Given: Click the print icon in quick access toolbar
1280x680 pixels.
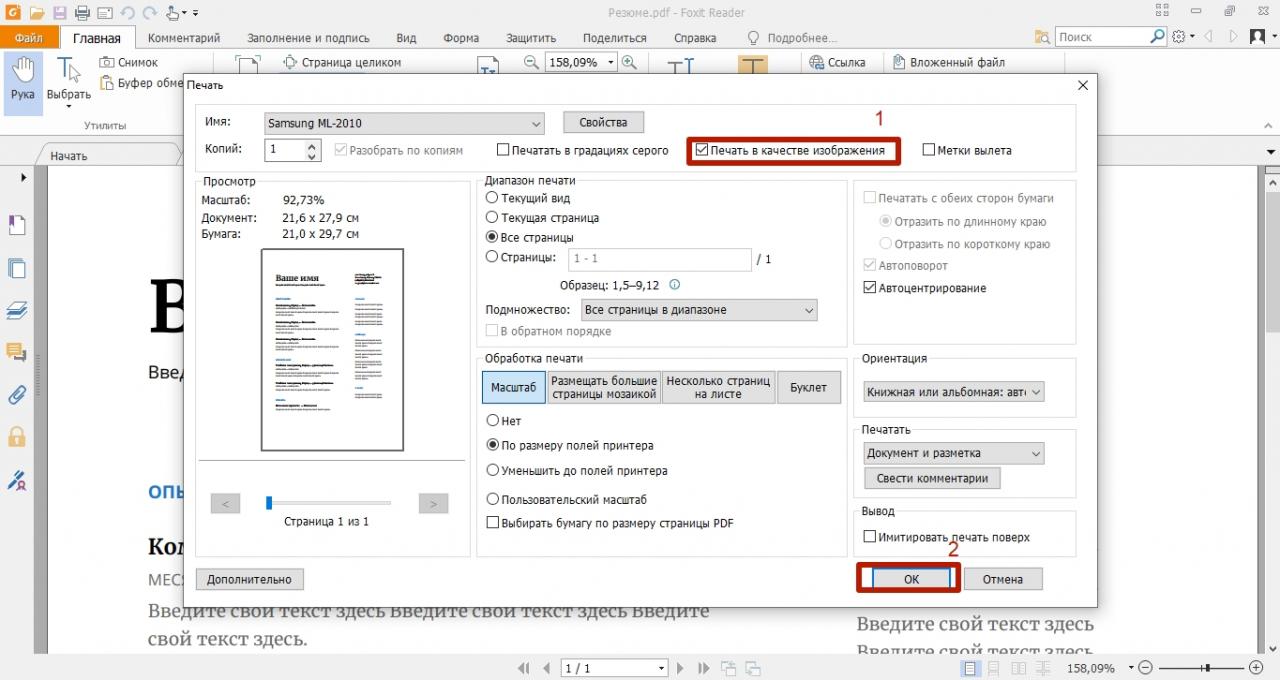Looking at the screenshot, I should coord(82,13).
